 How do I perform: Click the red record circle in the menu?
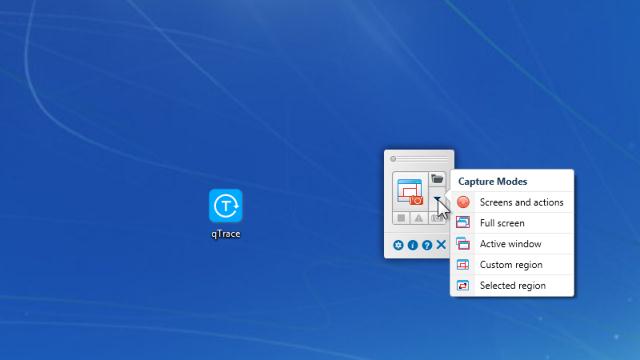(463, 202)
